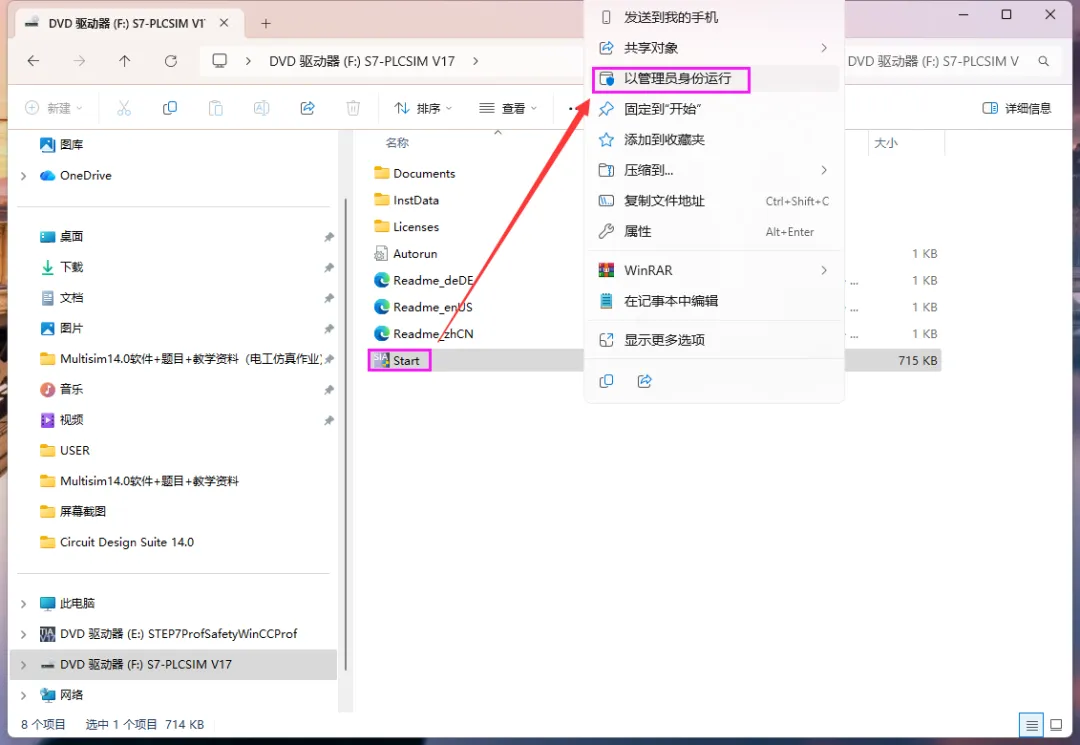This screenshot has width=1080, height=745.
Task: Select the InstData folder
Action: 406,200
